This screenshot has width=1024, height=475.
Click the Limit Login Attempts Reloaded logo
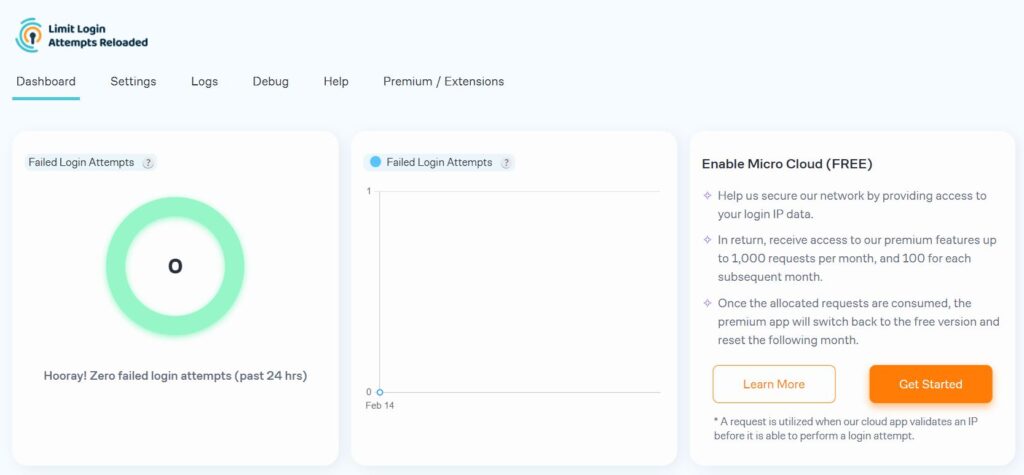[80, 35]
